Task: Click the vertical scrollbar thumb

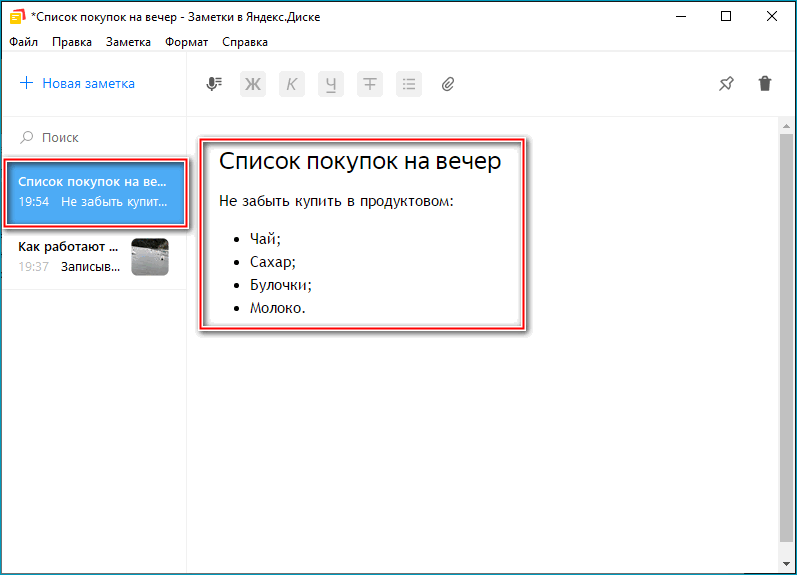Action: 786,338
